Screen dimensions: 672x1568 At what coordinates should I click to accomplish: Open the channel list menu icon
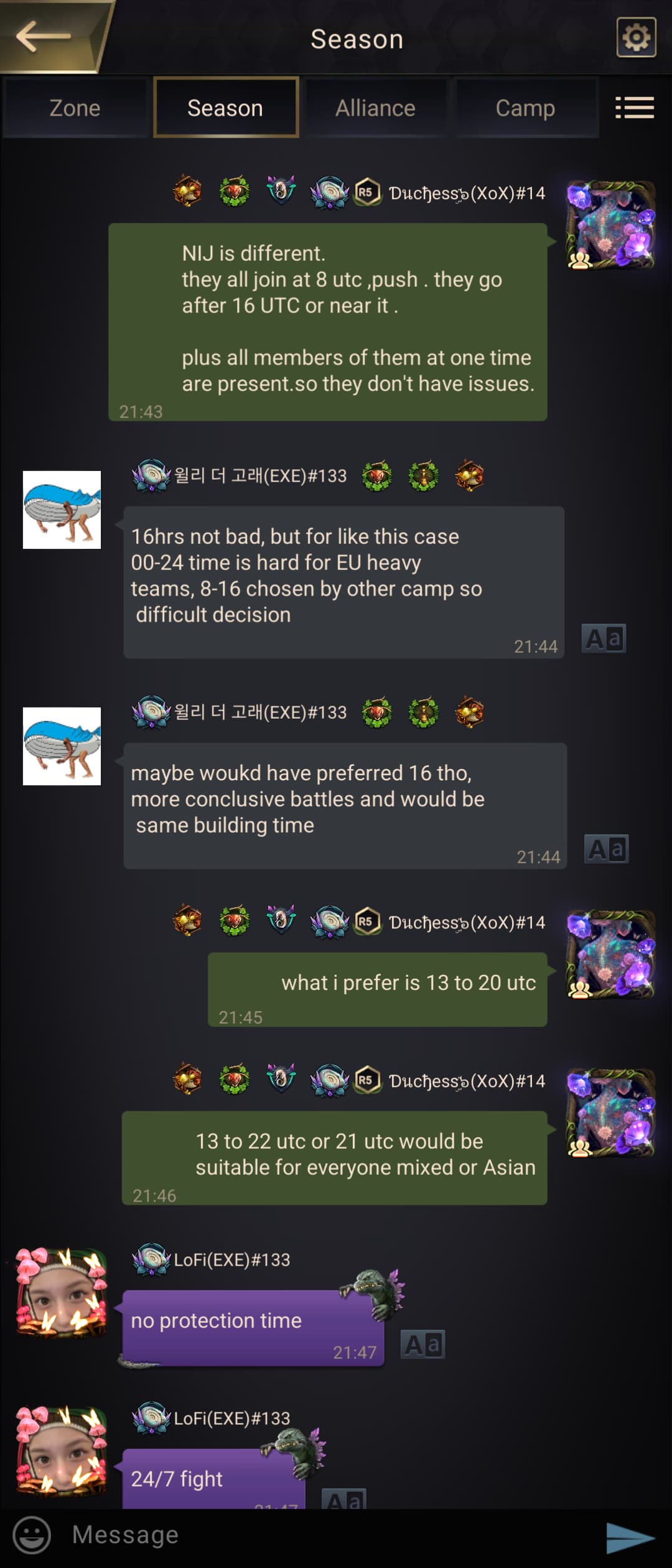pos(635,108)
